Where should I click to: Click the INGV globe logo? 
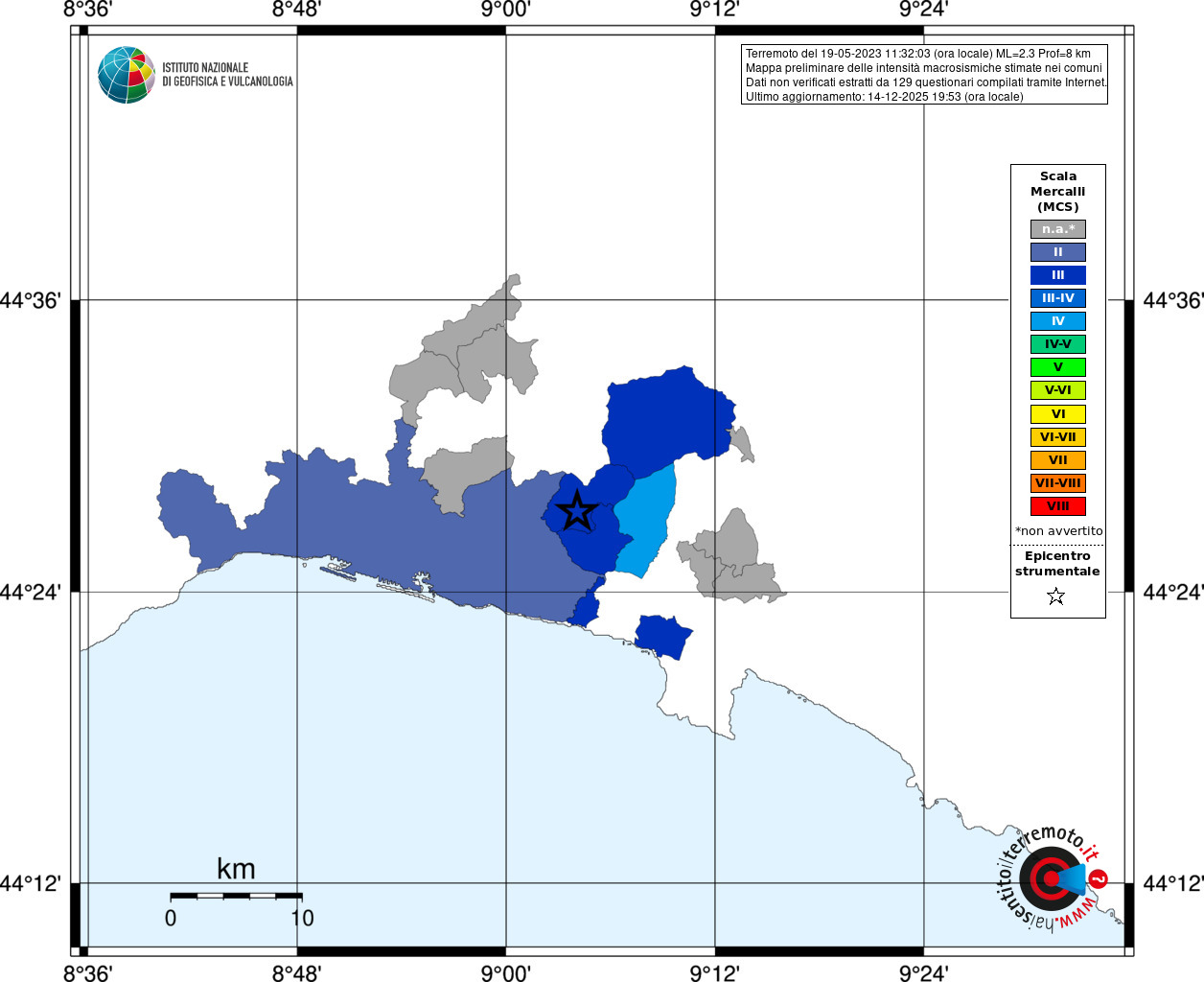127,75
